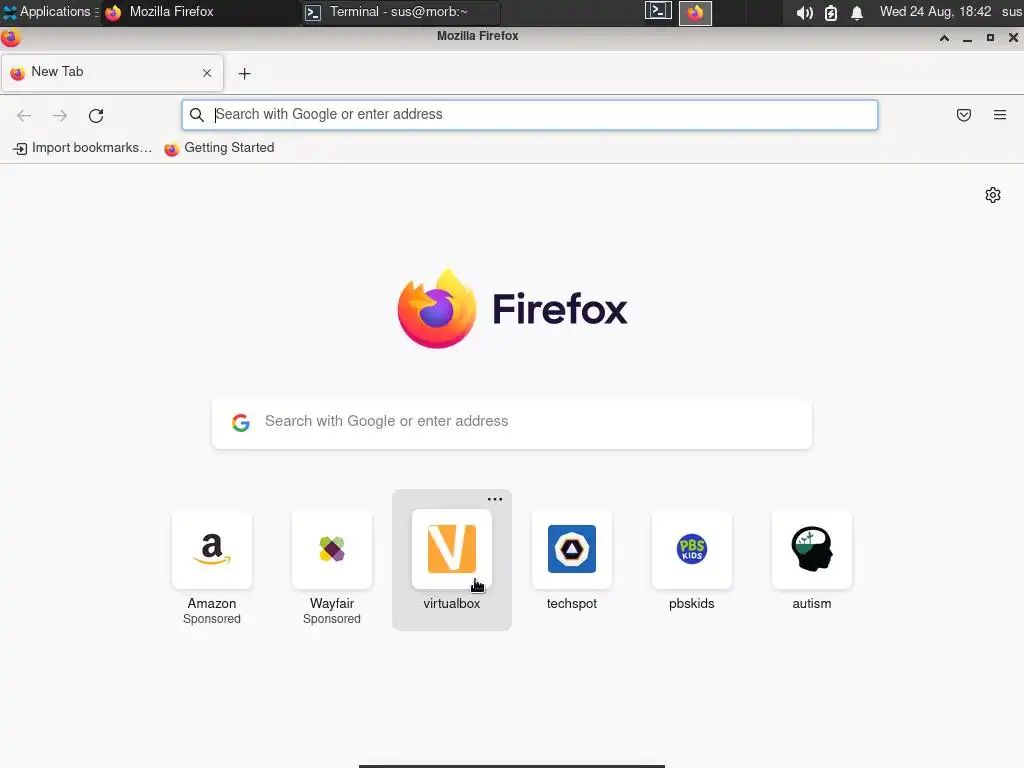Viewport: 1024px width, 768px height.
Task: Open the Save to Pocket icon
Action: pos(964,115)
